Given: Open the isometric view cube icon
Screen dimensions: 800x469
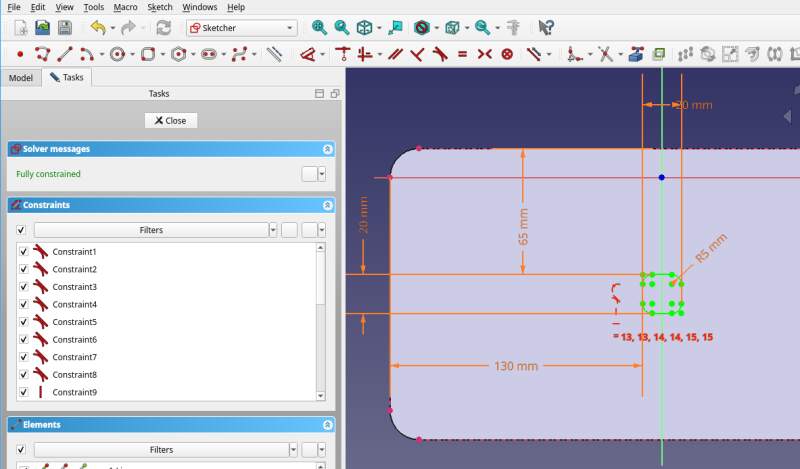Looking at the screenshot, I should 364,28.
